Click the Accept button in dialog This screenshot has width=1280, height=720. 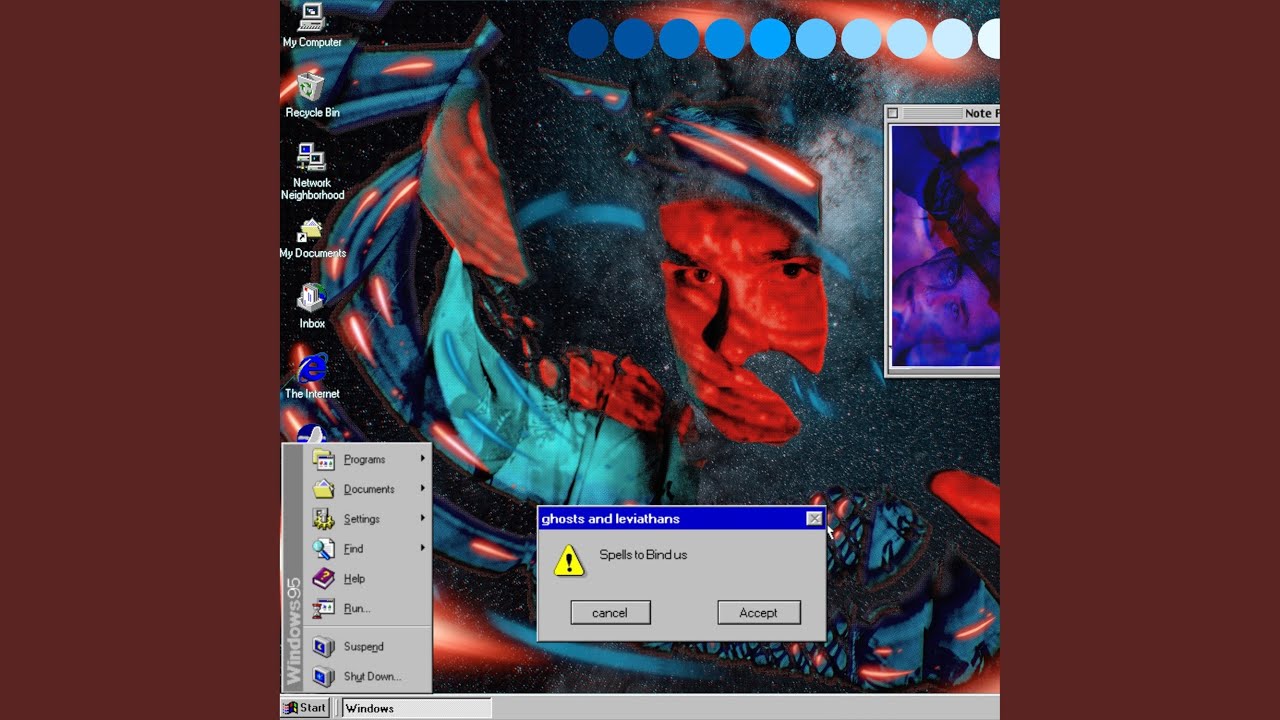pos(759,613)
